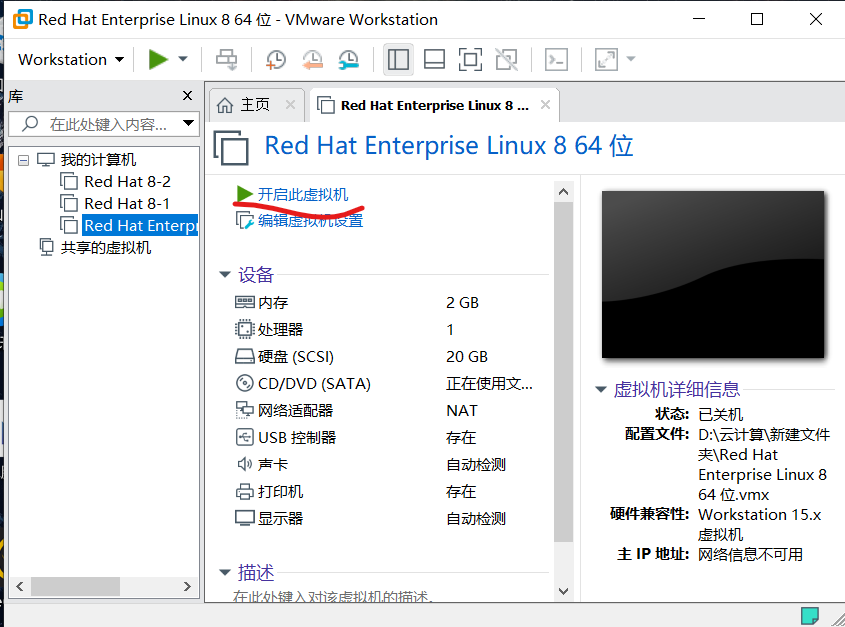Click the 网络信息不可用 IP address value
Viewport: 845px width, 627px height.
[x=750, y=554]
